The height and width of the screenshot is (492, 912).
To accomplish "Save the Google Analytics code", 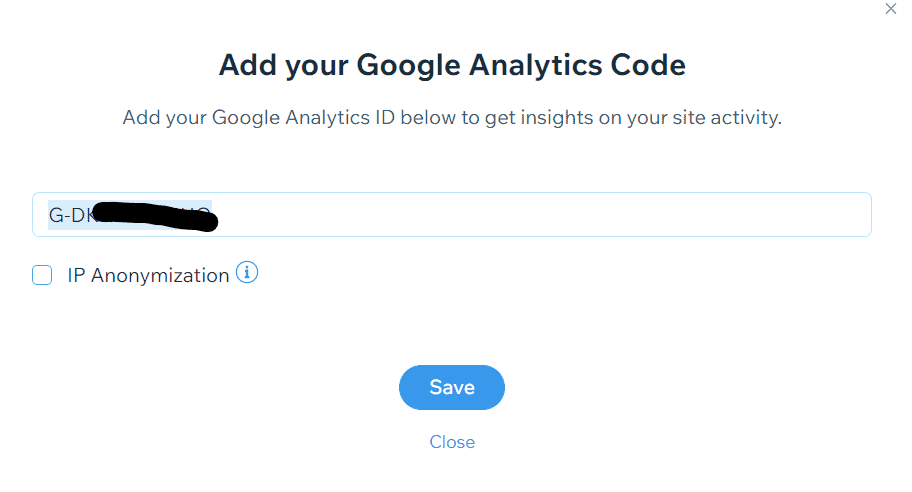I will [x=452, y=387].
